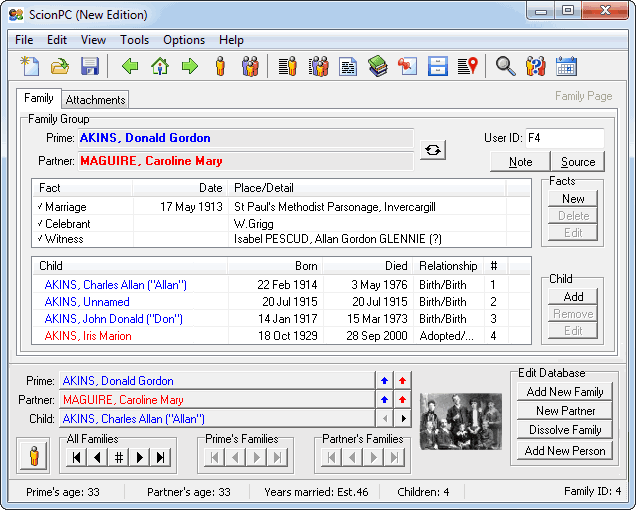Screen dimensions: 636x510
Task: Open the File menu
Action: [x=24, y=40]
